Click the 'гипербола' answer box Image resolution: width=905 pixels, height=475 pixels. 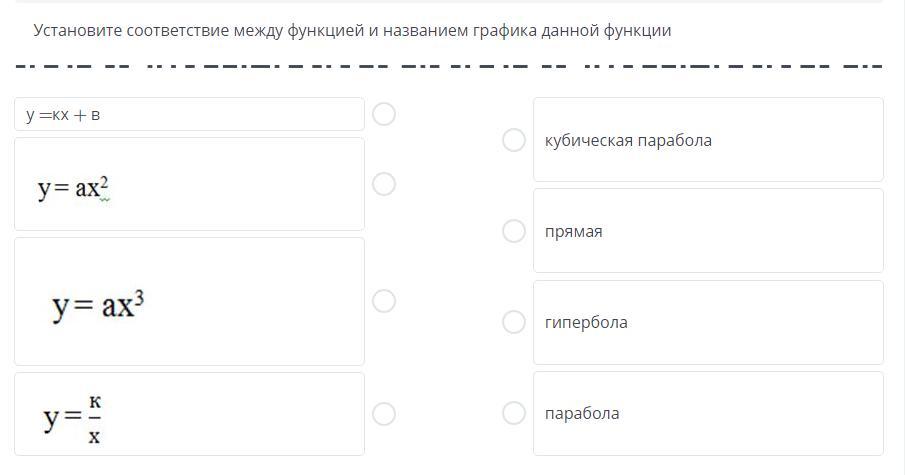(708, 322)
